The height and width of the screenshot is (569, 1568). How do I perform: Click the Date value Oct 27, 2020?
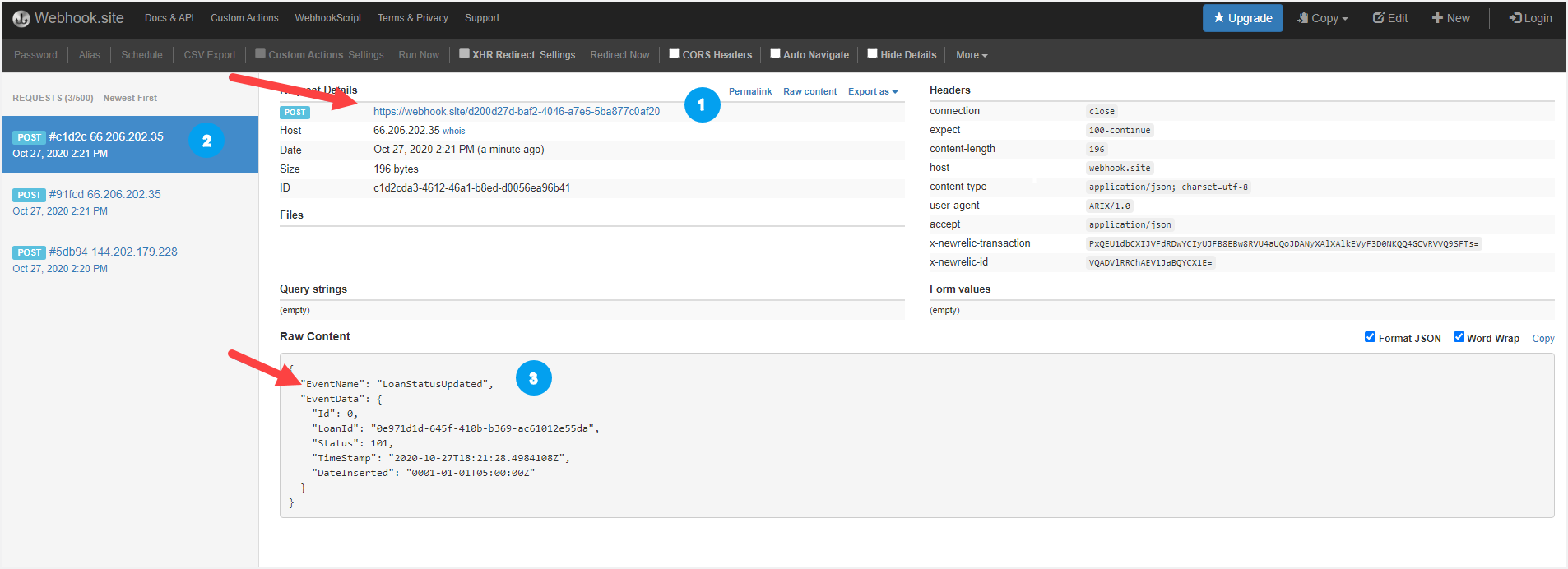click(459, 150)
